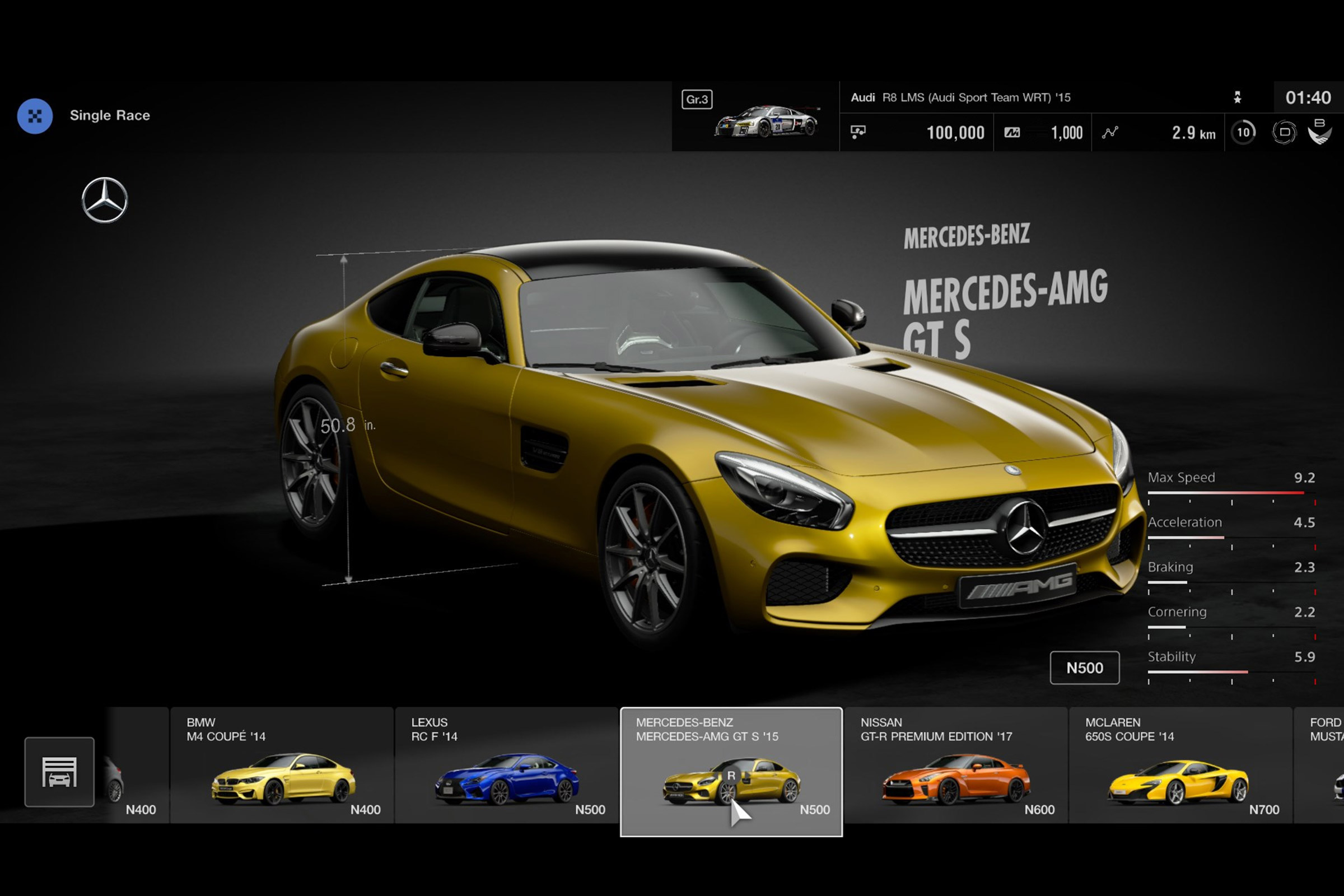Click the Gr.3 class badge

pyautogui.click(x=697, y=100)
